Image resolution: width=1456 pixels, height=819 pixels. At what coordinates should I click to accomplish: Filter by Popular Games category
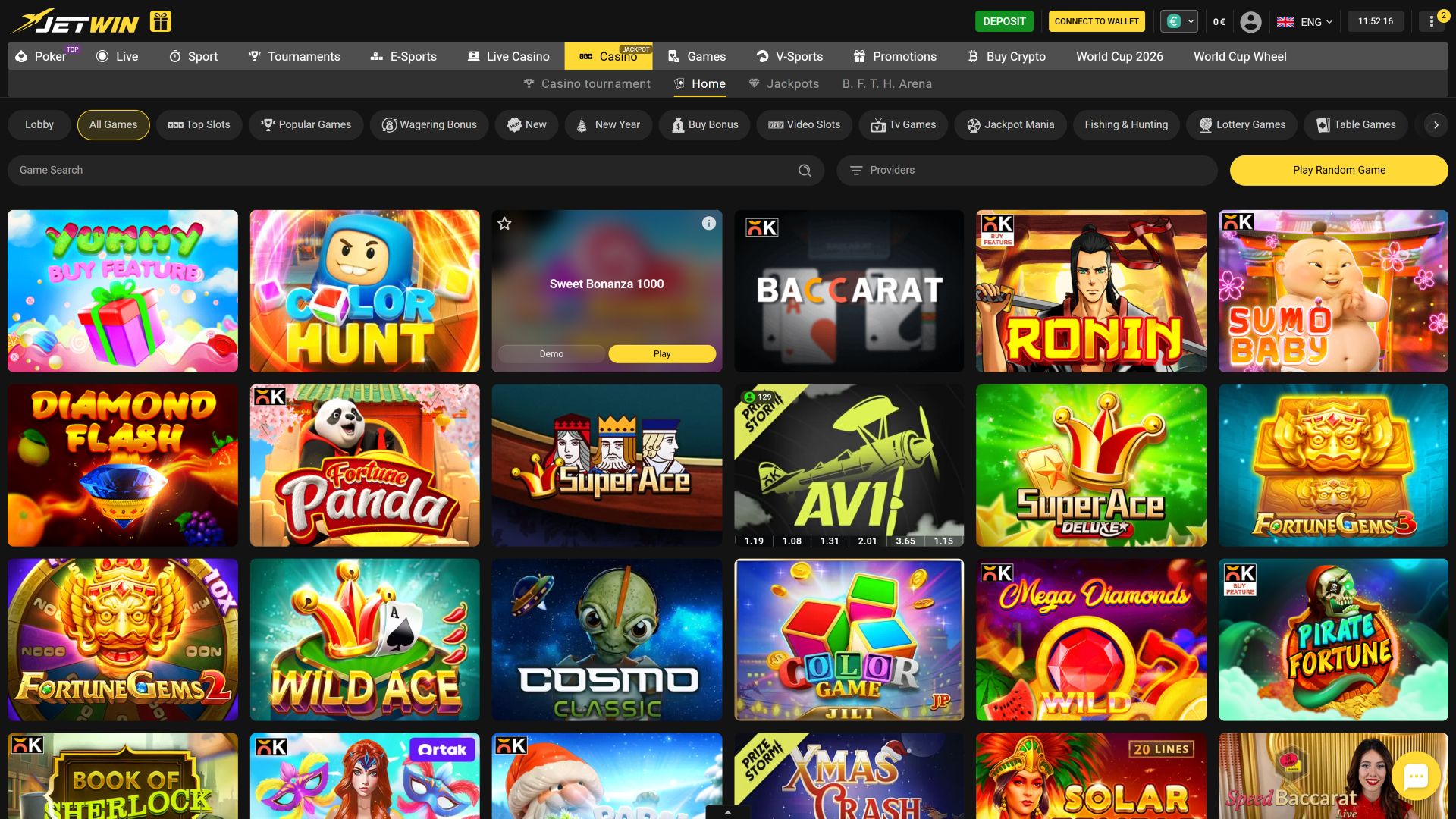click(x=306, y=125)
